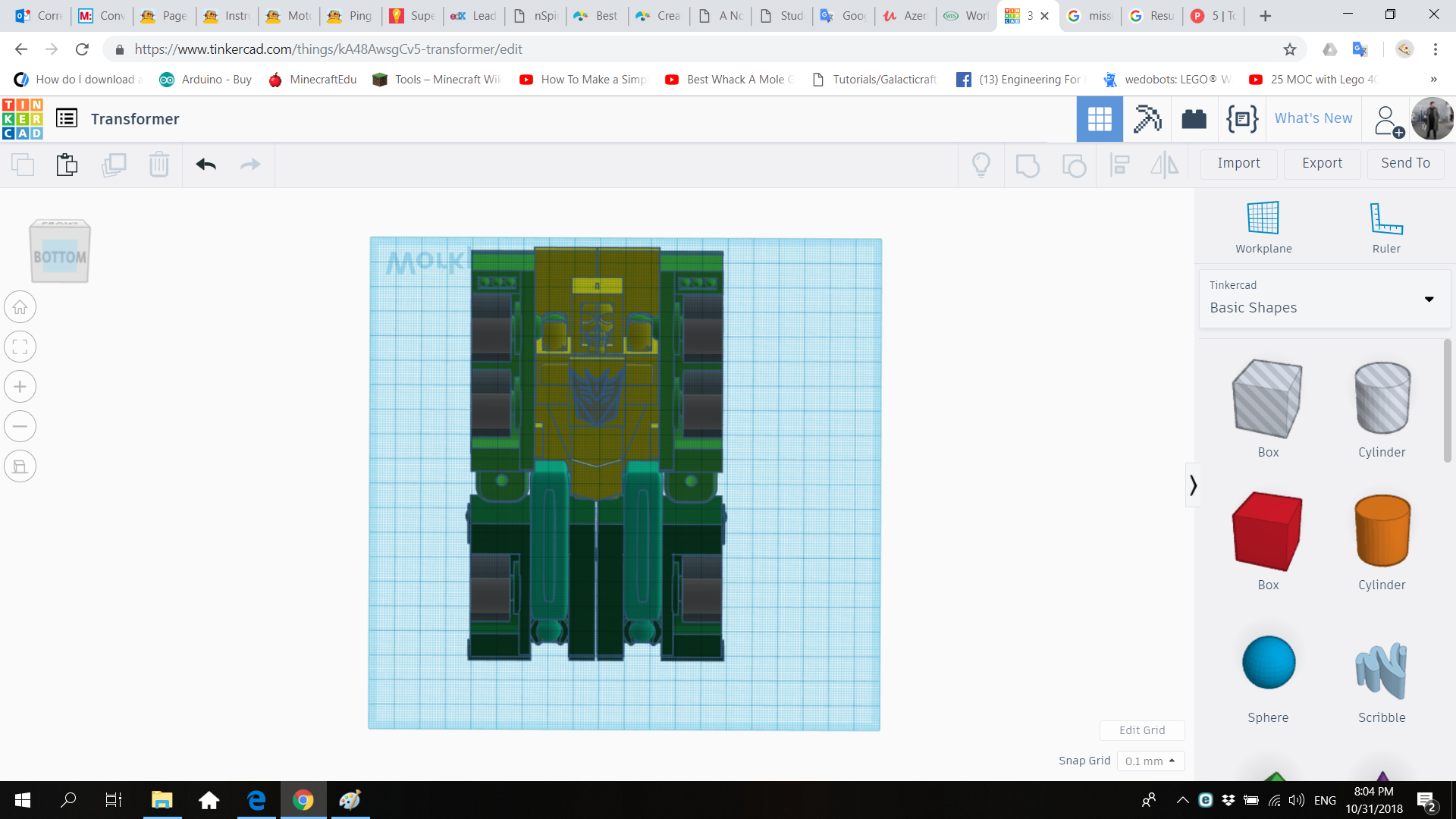Viewport: 1456px width, 819px height.
Task: Click the Edit Grid button
Action: point(1142,730)
